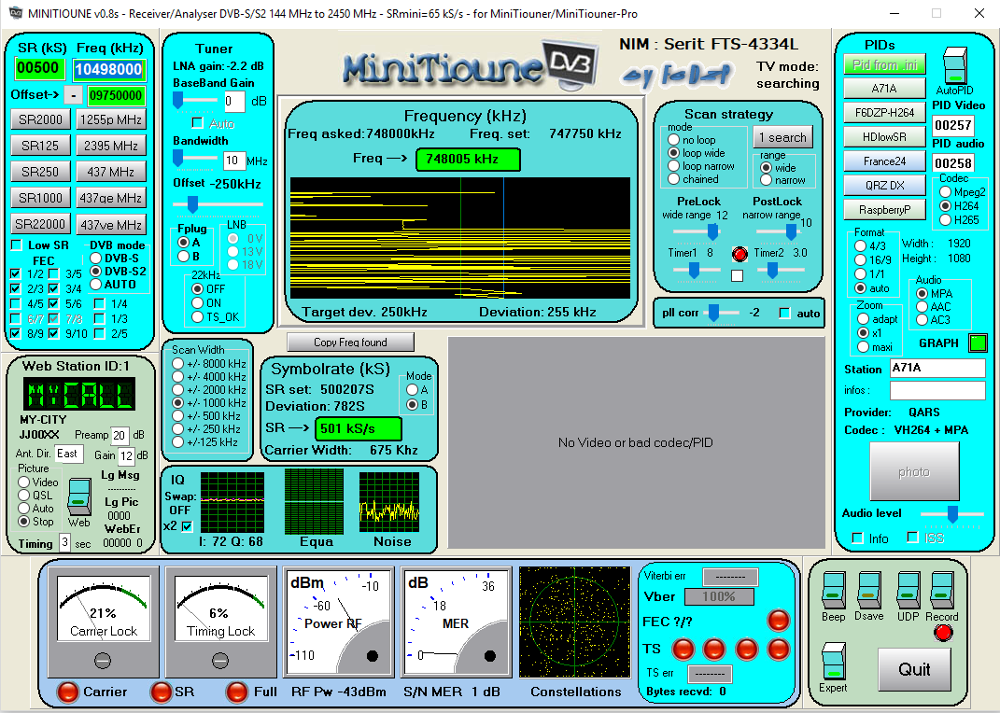Click the Copy Freq found button
Viewport: 1000px width, 713px height.
point(350,342)
